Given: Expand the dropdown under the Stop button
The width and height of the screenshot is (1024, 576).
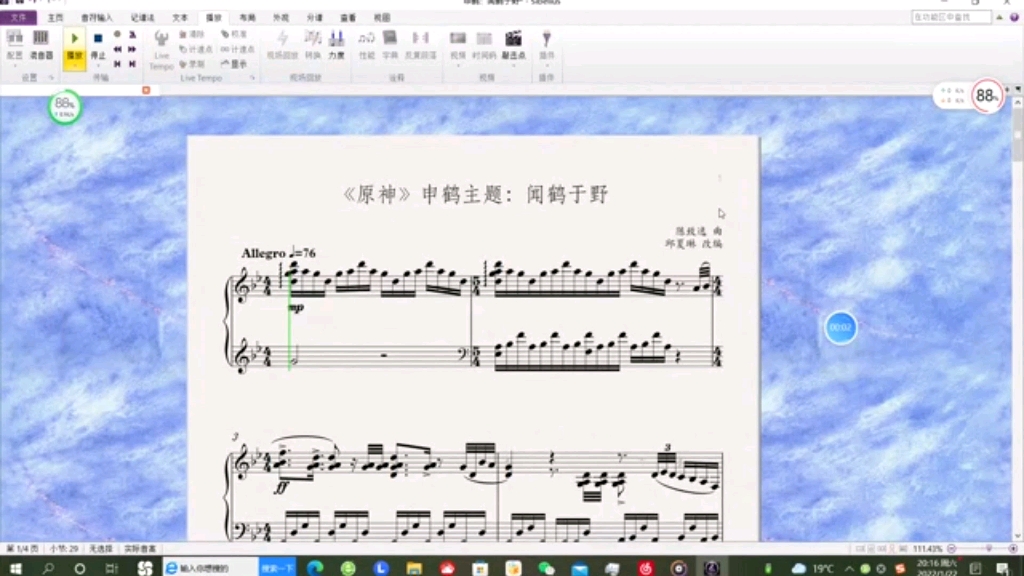Looking at the screenshot, I should [98, 65].
